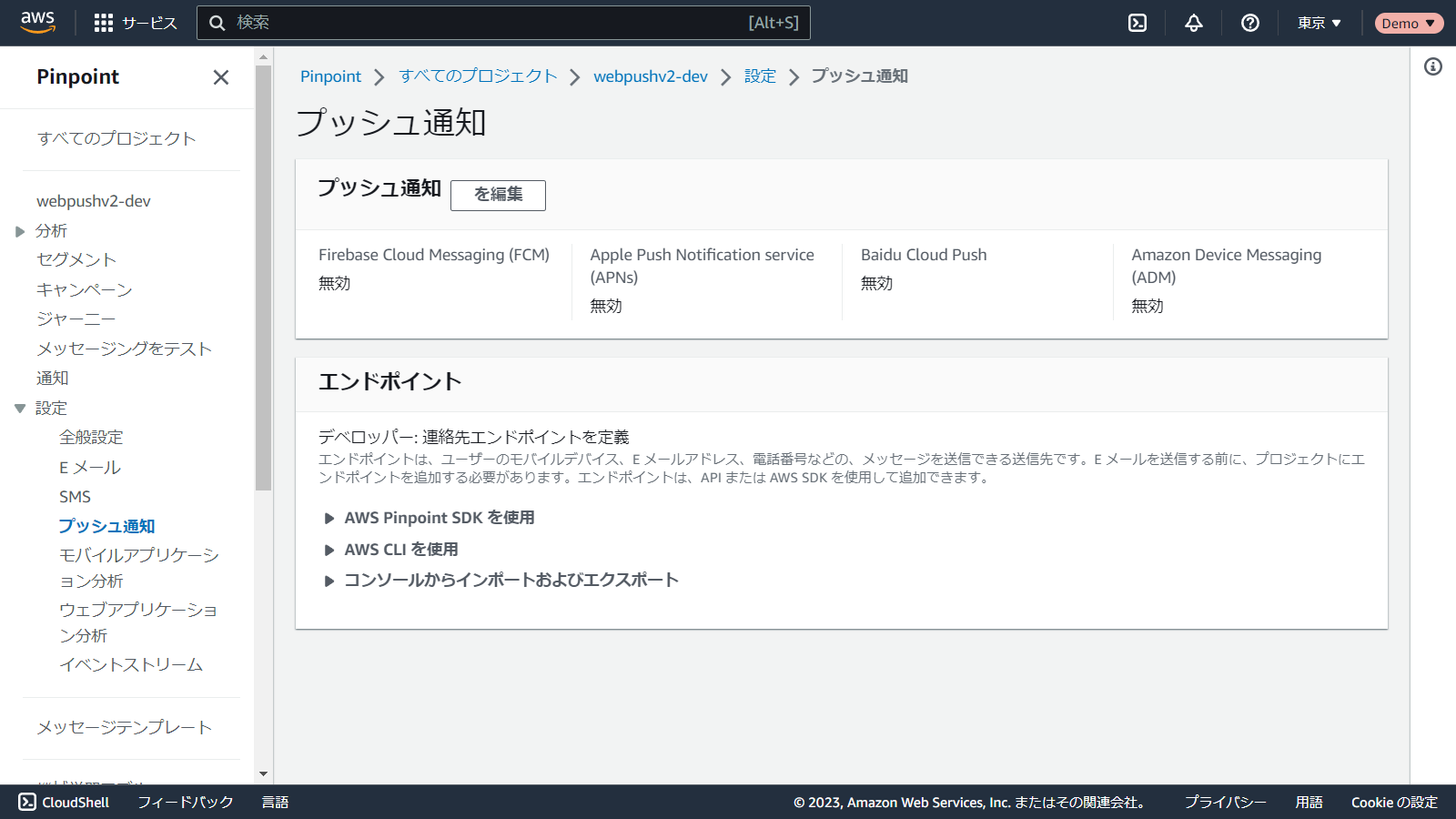1456x819 pixels.
Task: Open the help question mark menu
Action: 1250,23
